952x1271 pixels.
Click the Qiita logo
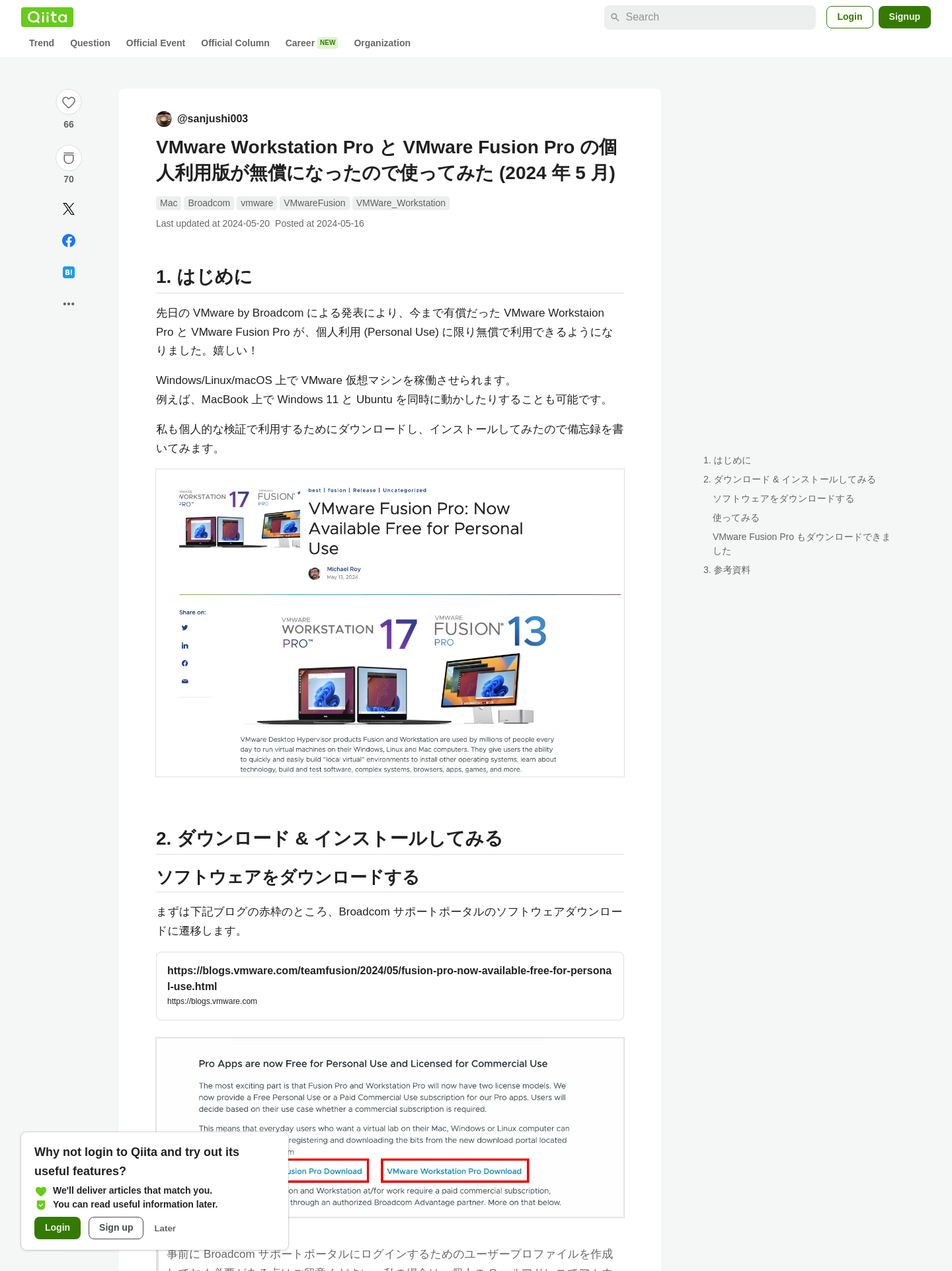(x=47, y=17)
